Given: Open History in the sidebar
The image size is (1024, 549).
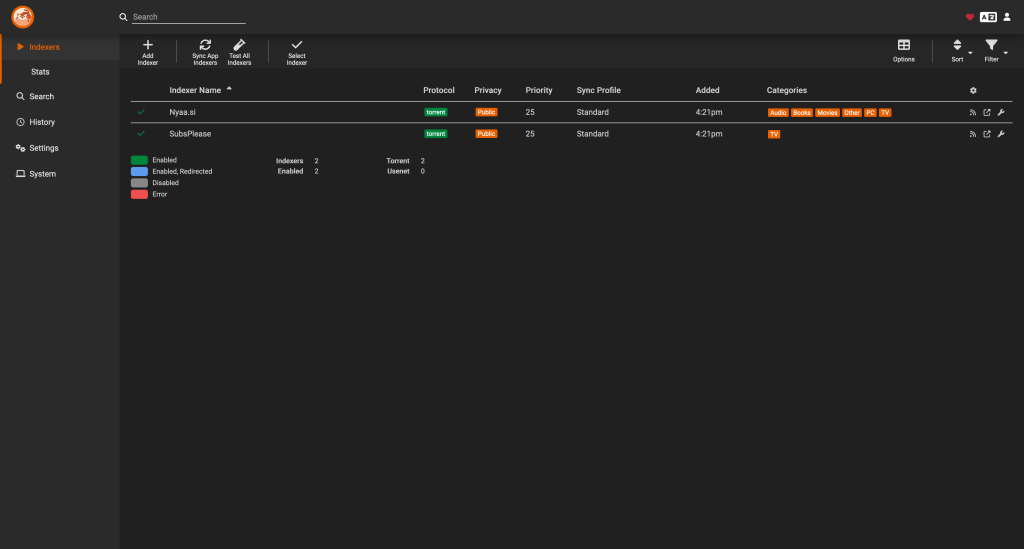Looking at the screenshot, I should tap(60, 122).
